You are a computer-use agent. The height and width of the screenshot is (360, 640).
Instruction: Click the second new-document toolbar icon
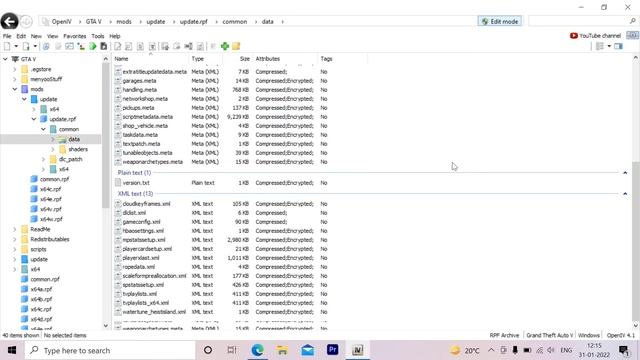point(26,47)
